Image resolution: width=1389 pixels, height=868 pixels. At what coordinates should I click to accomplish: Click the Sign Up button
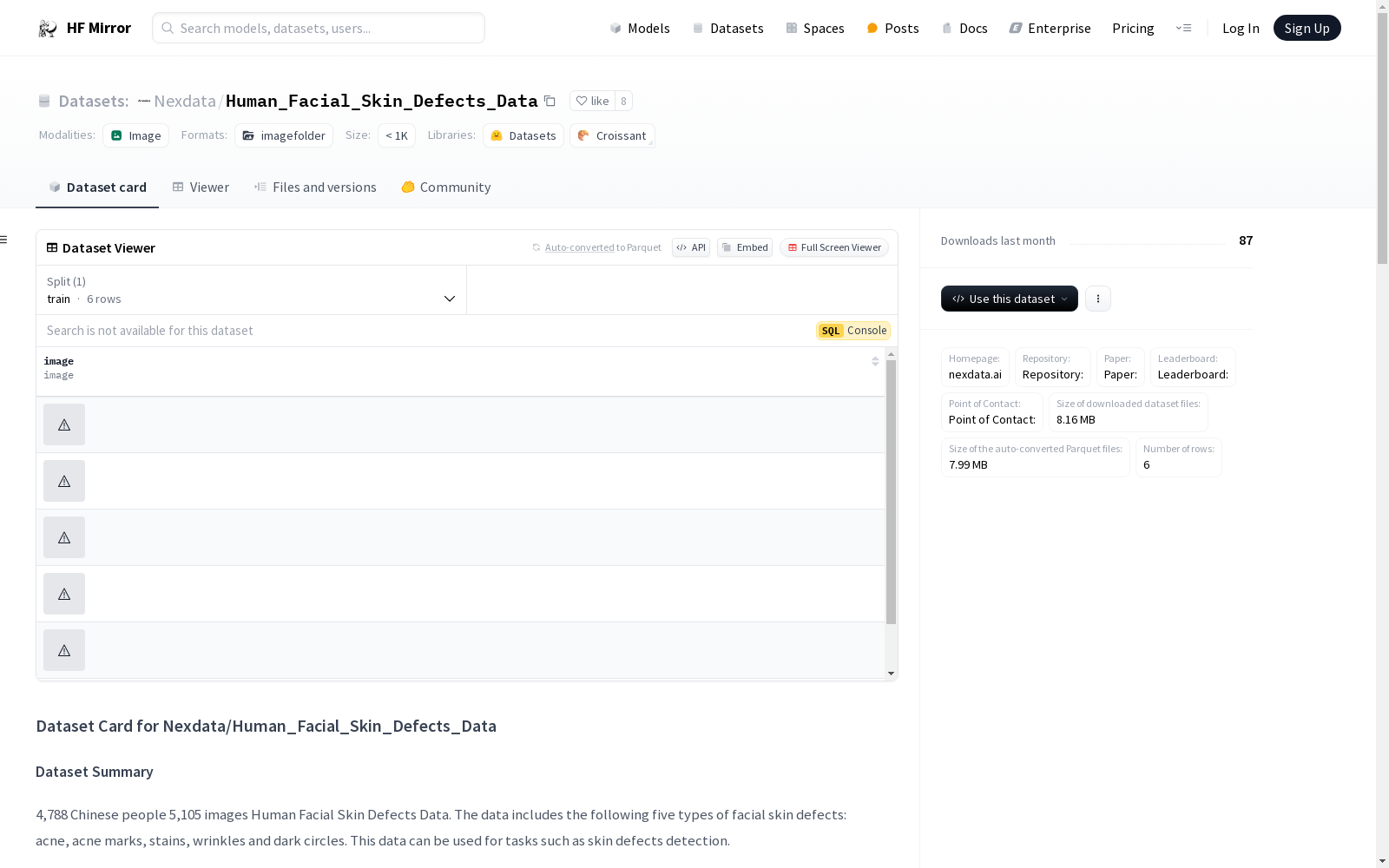[1307, 28]
